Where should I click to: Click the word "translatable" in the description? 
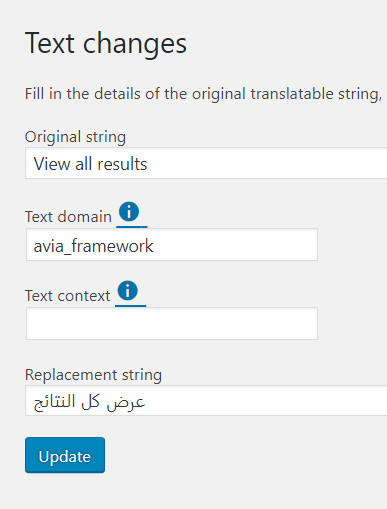tap(292, 94)
